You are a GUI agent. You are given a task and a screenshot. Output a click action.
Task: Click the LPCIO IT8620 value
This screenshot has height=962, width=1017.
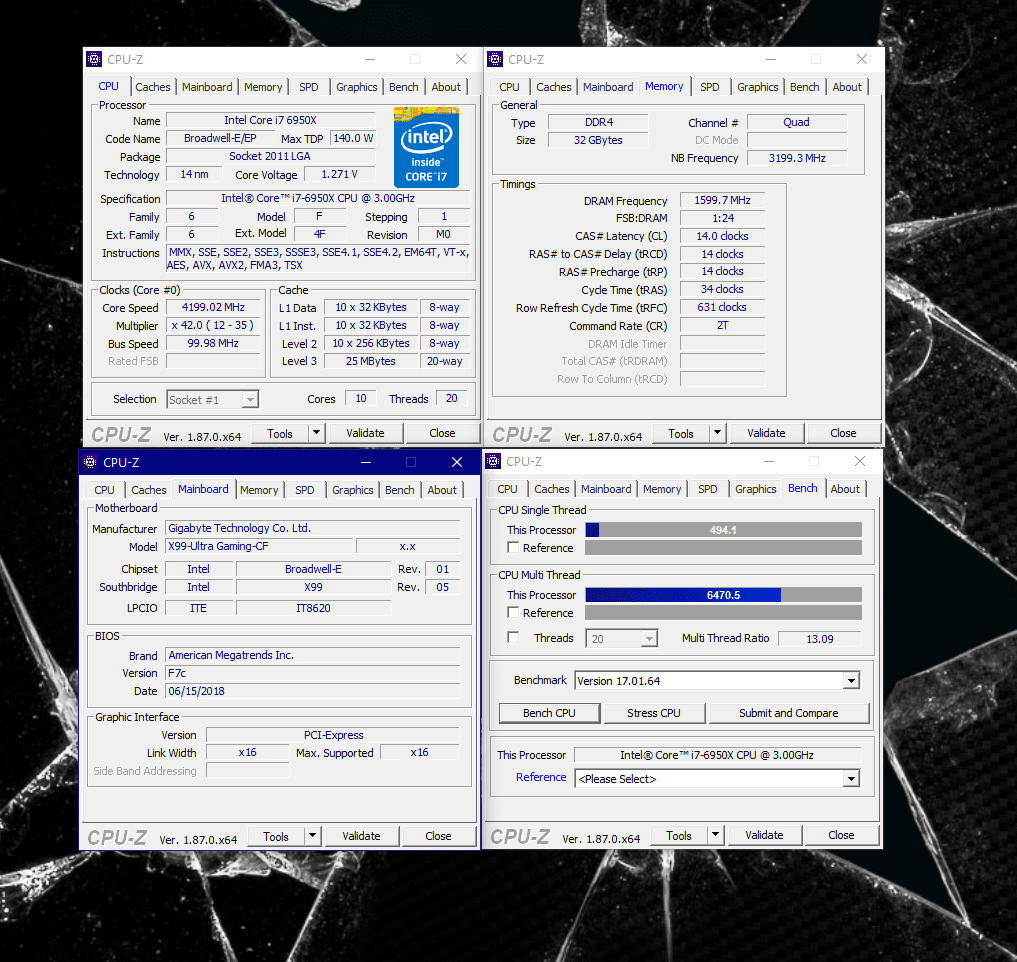pyautogui.click(x=313, y=608)
